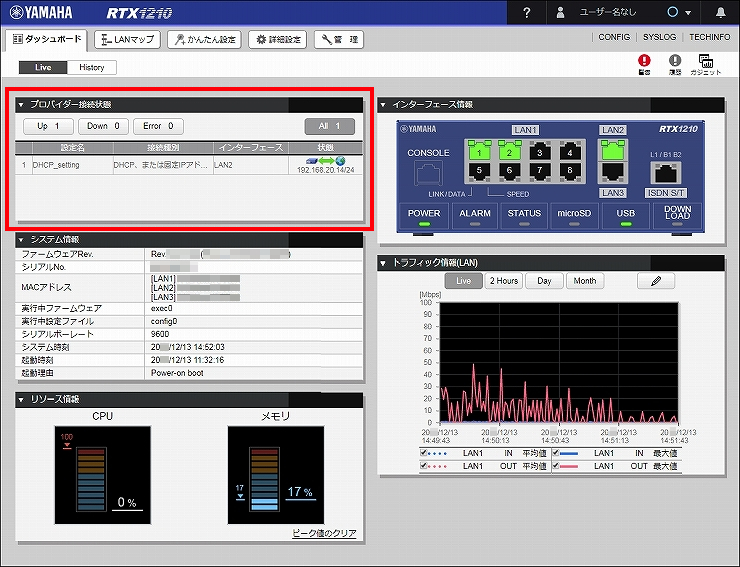Click the CPU usage gauge
The height and width of the screenshot is (567, 740).
click(102, 475)
